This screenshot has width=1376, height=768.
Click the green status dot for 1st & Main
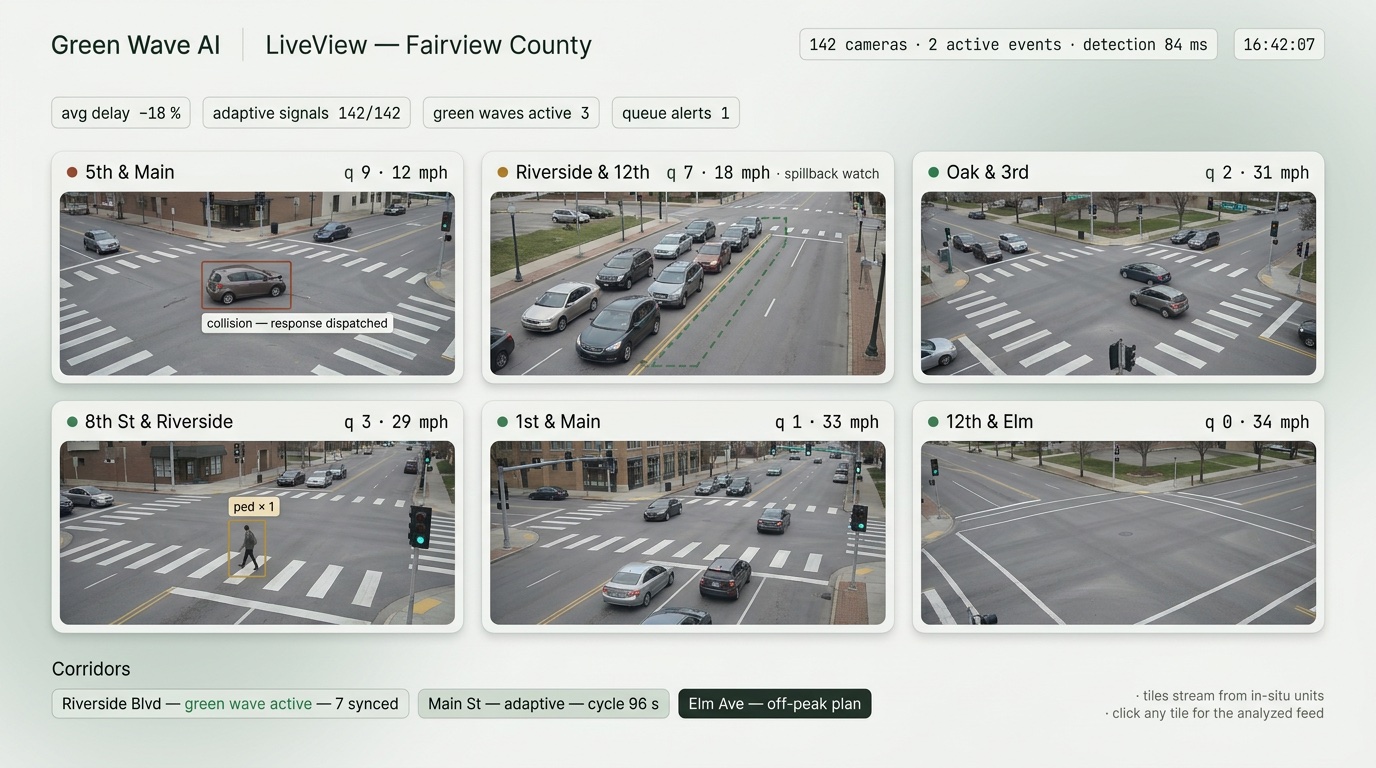[x=502, y=422]
